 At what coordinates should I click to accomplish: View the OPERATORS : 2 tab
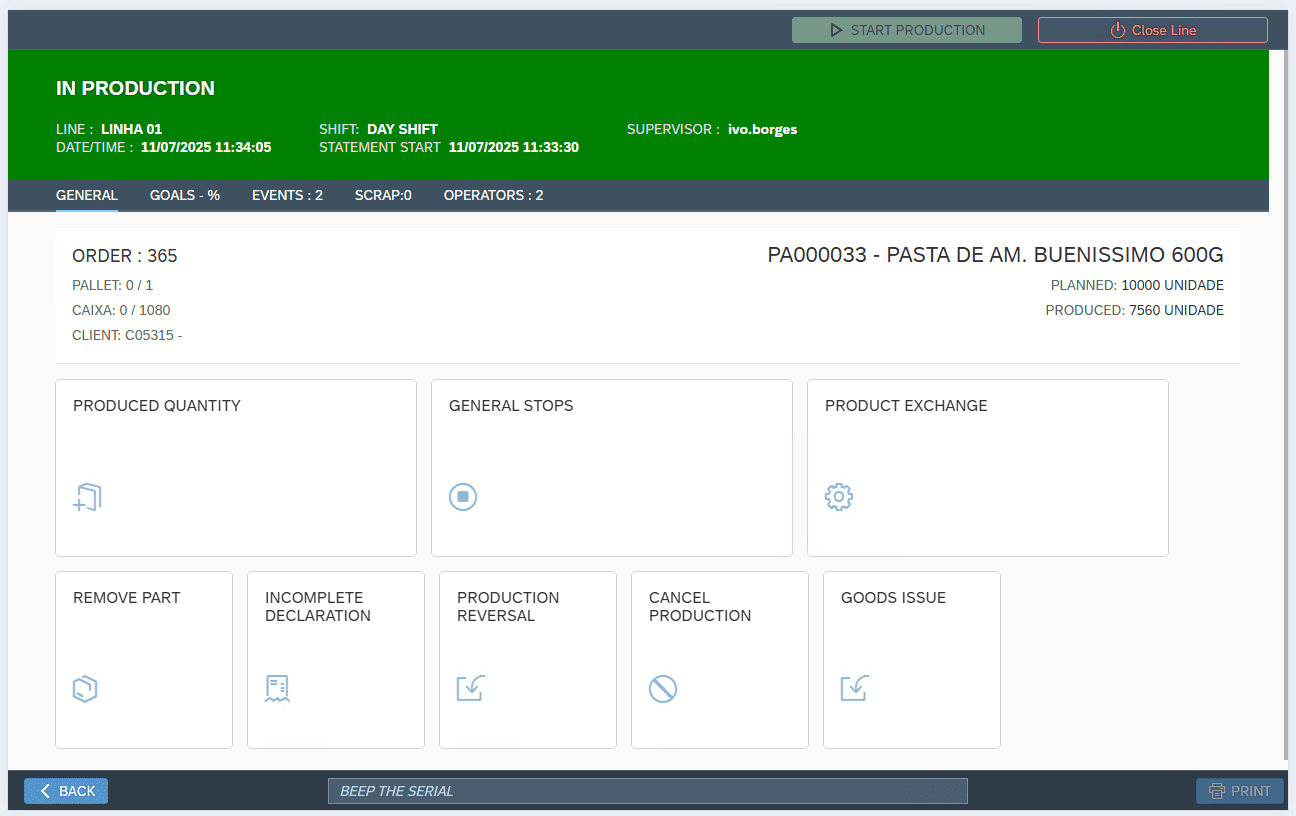(493, 195)
